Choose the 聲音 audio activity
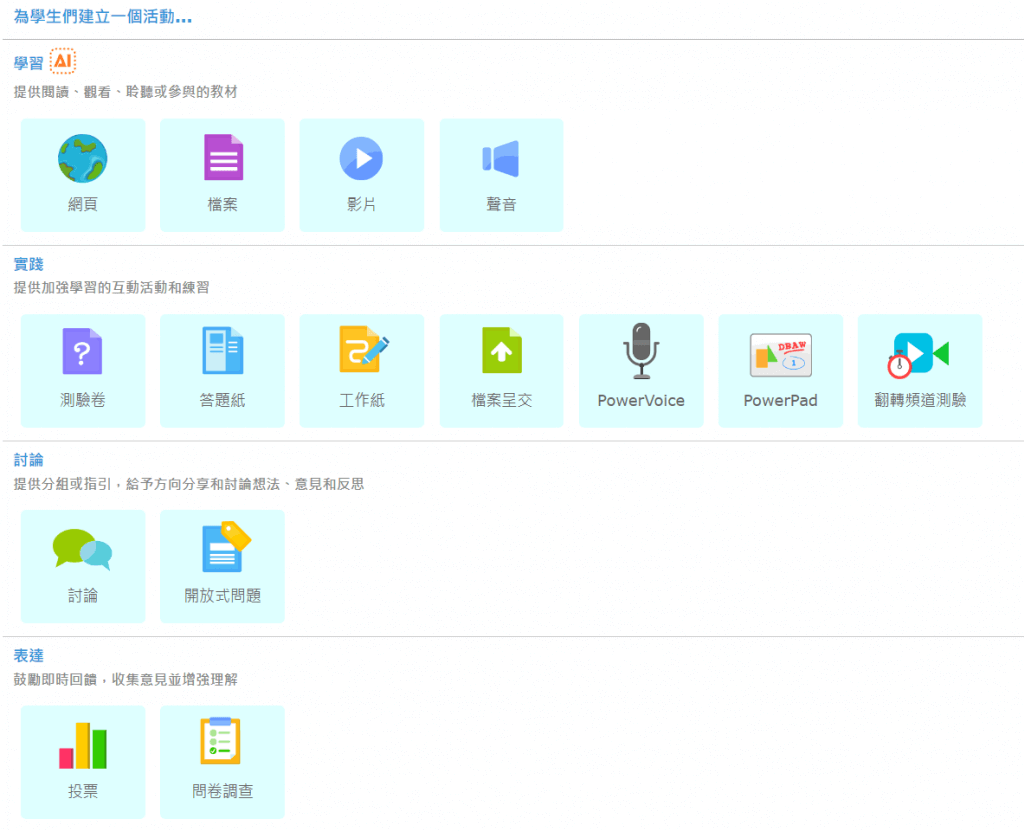Image resolution: width=1024 pixels, height=831 pixels. pos(501,174)
